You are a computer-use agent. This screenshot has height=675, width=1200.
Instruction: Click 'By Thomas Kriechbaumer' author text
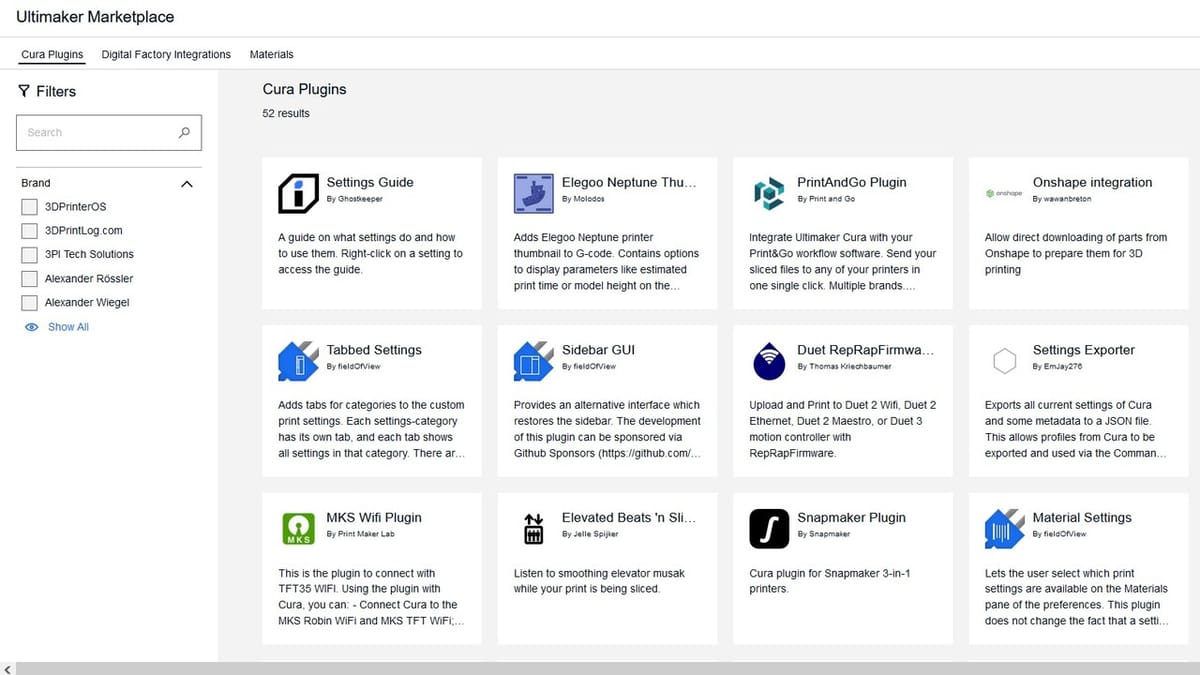click(844, 367)
